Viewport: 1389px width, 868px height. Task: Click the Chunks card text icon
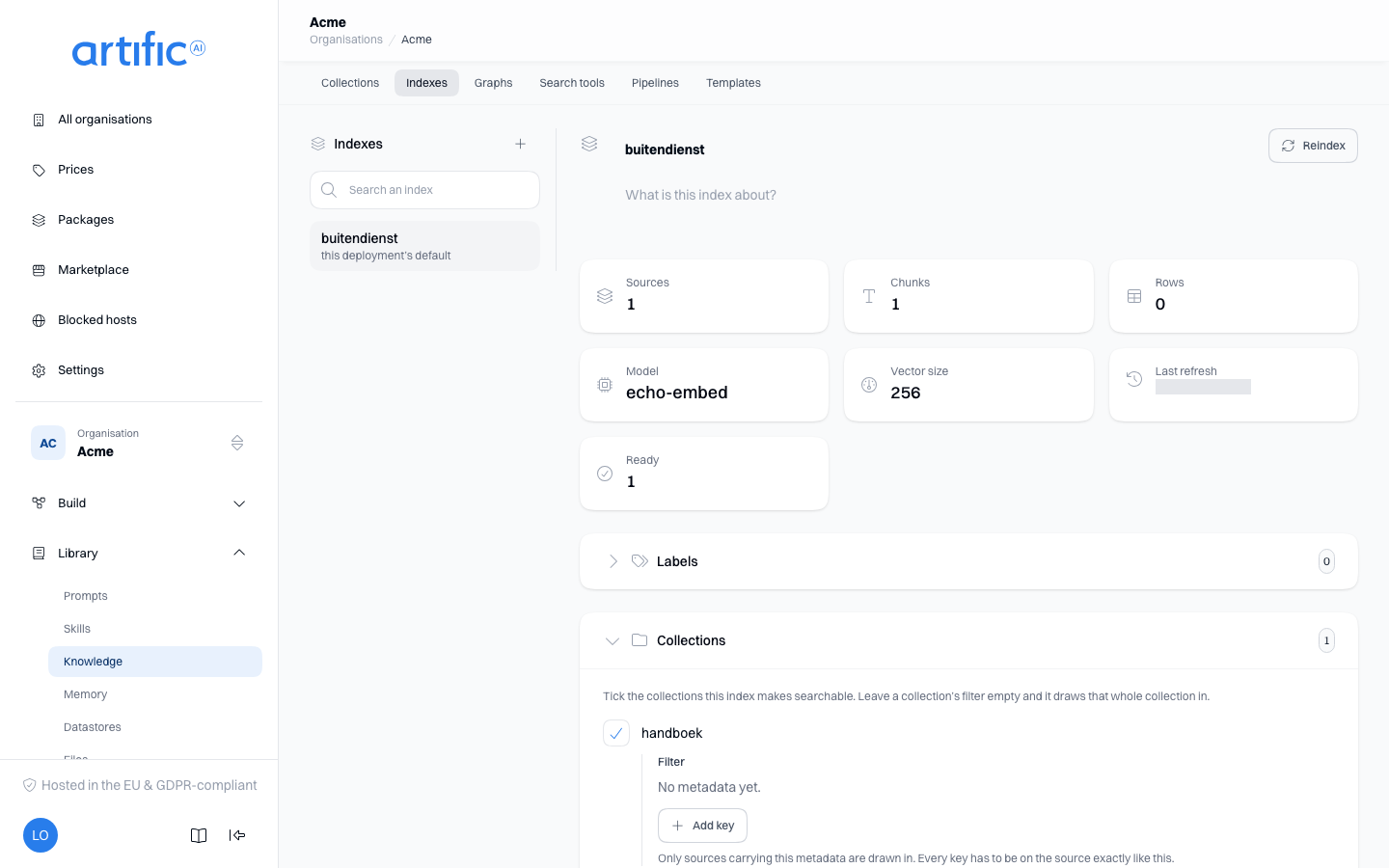point(869,296)
